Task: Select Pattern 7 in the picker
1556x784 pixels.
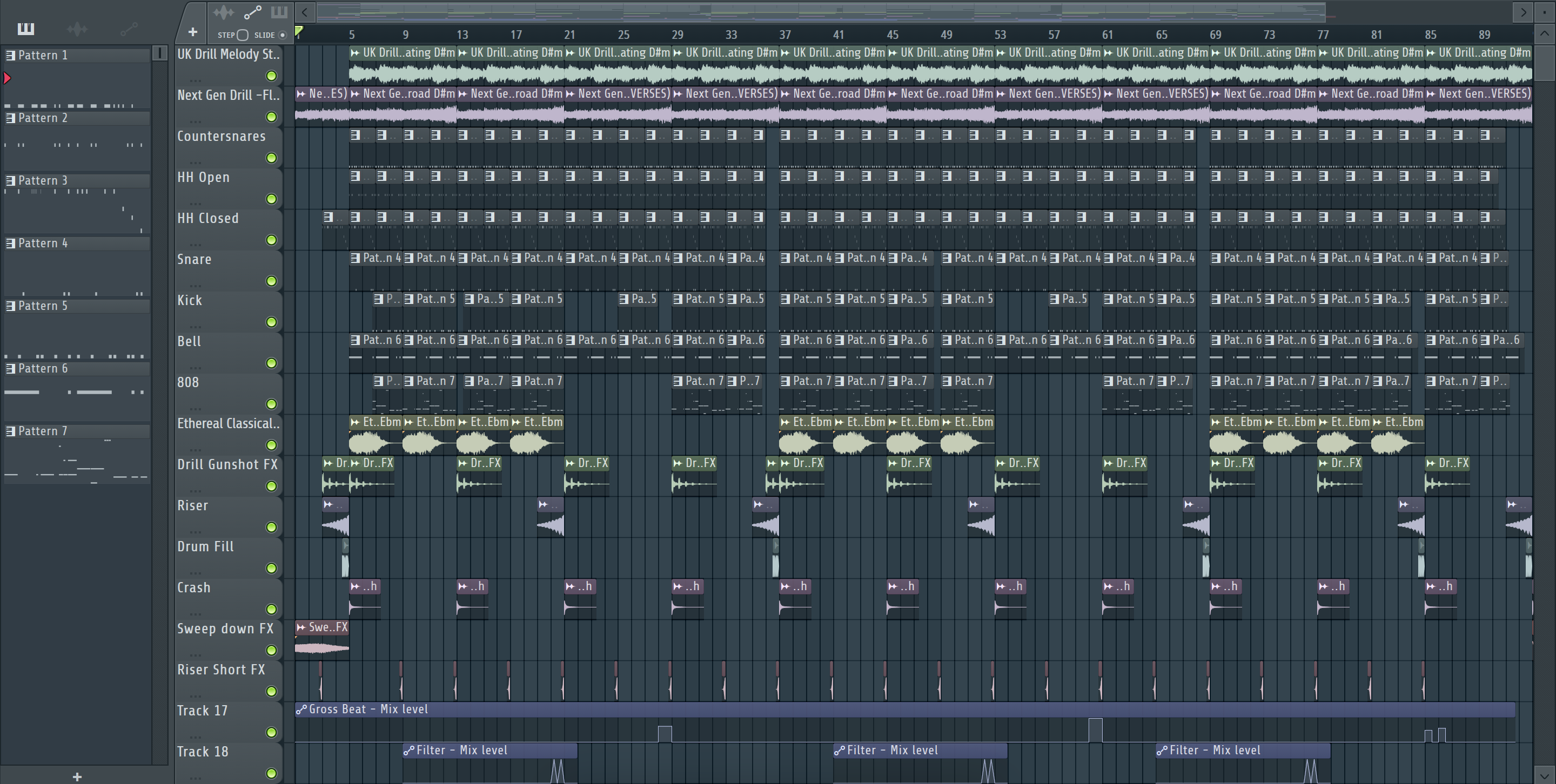Action: 77,431
